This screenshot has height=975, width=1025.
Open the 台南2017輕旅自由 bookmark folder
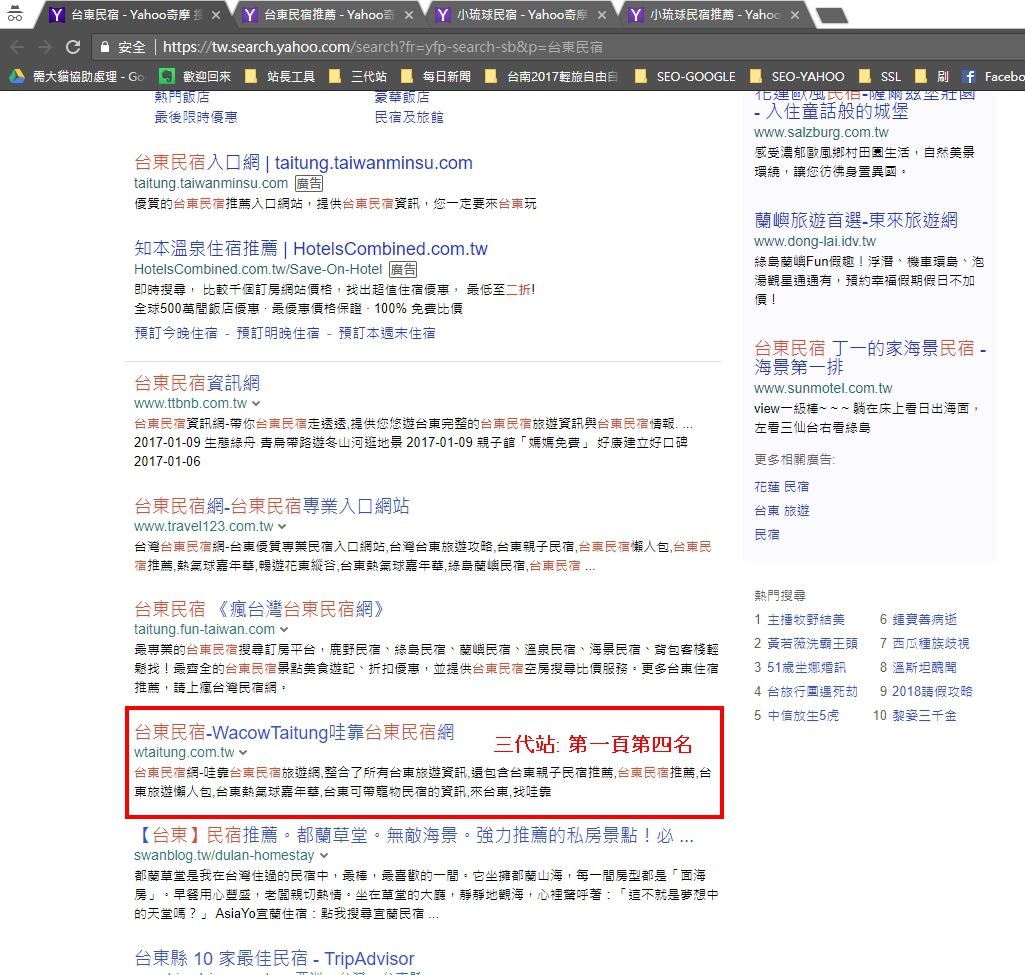pos(551,76)
